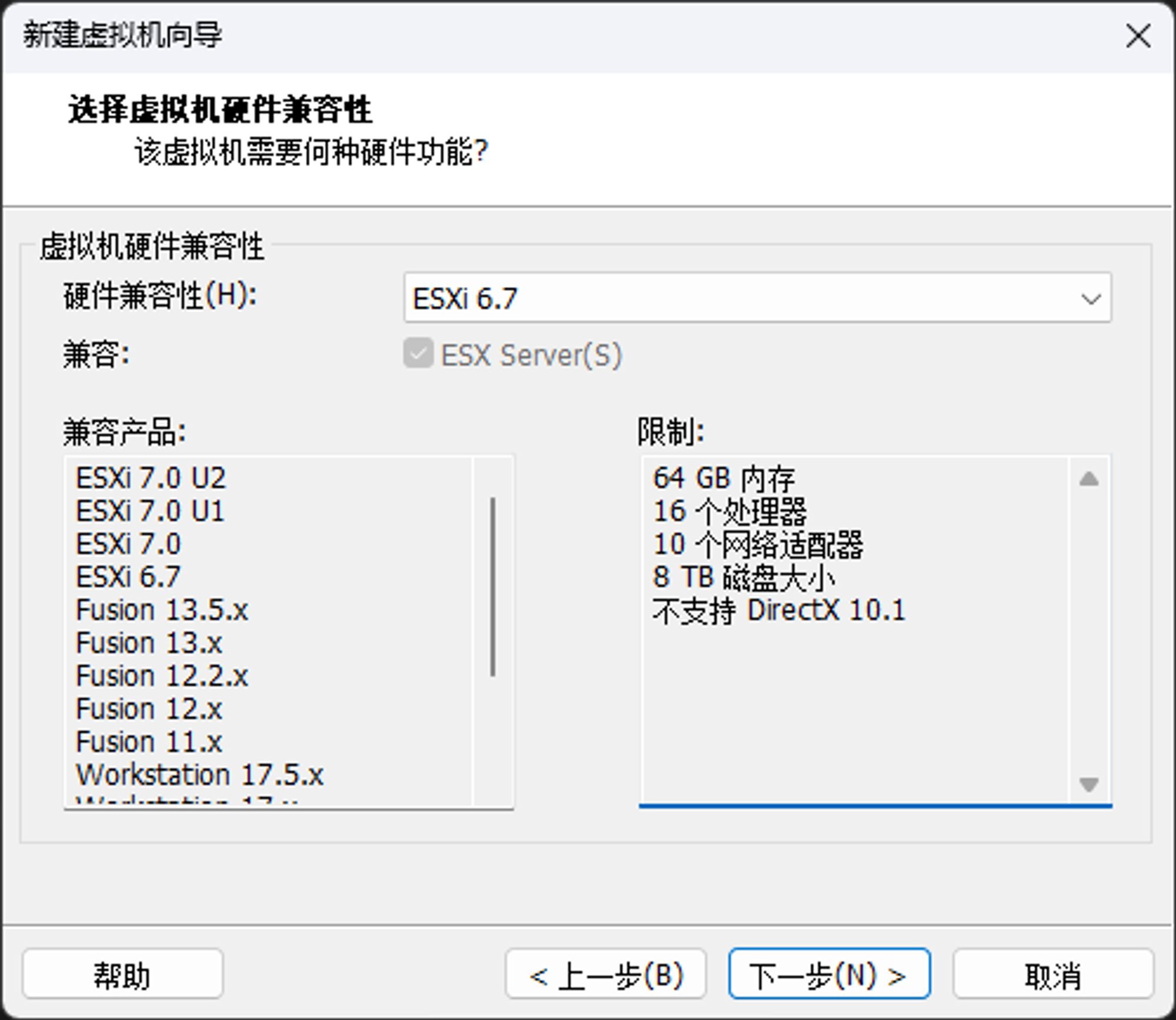
Task: Click the compatible products list scrollbar thumb
Action: [493, 587]
